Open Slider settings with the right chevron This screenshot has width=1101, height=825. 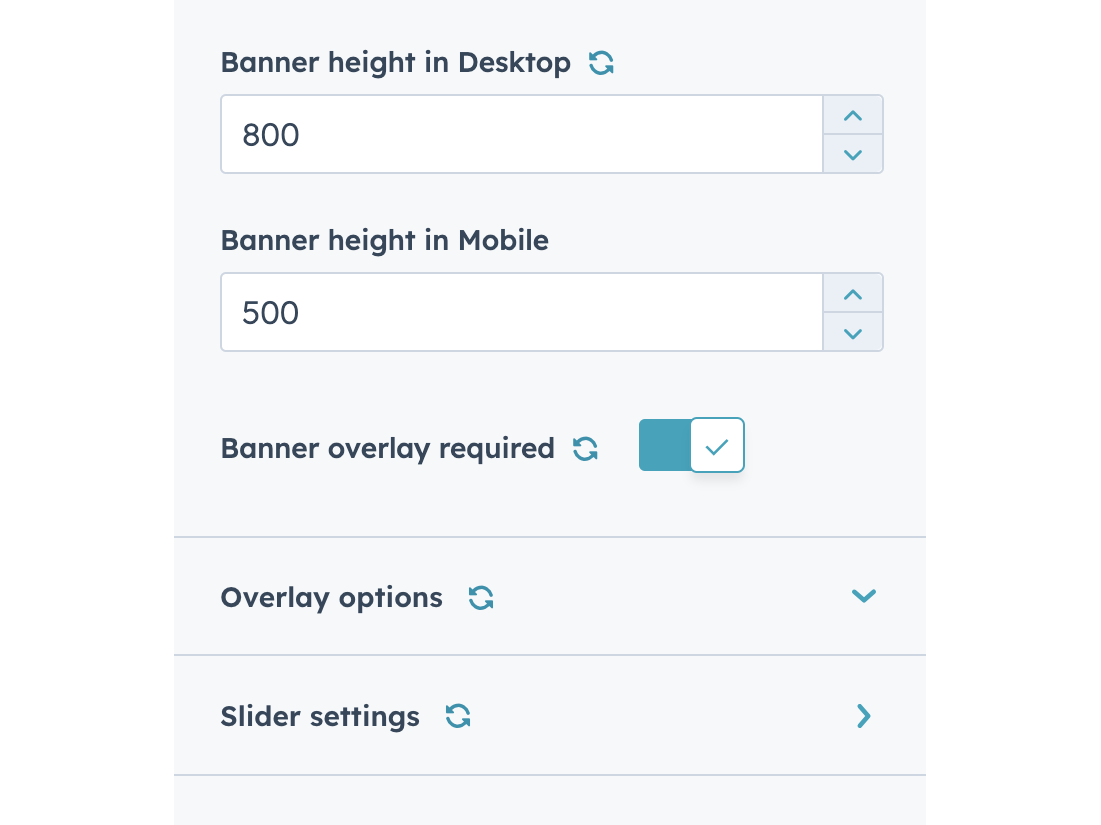click(863, 716)
